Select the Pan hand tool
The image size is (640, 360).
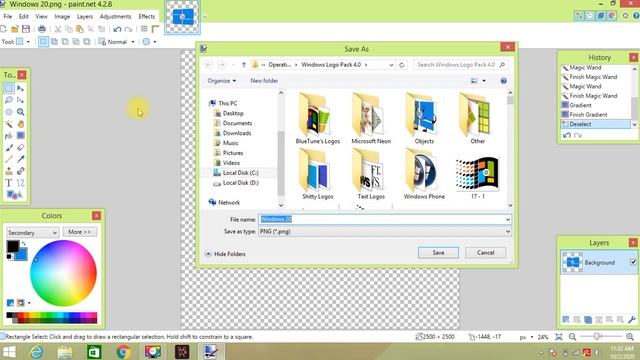click(x=20, y=124)
